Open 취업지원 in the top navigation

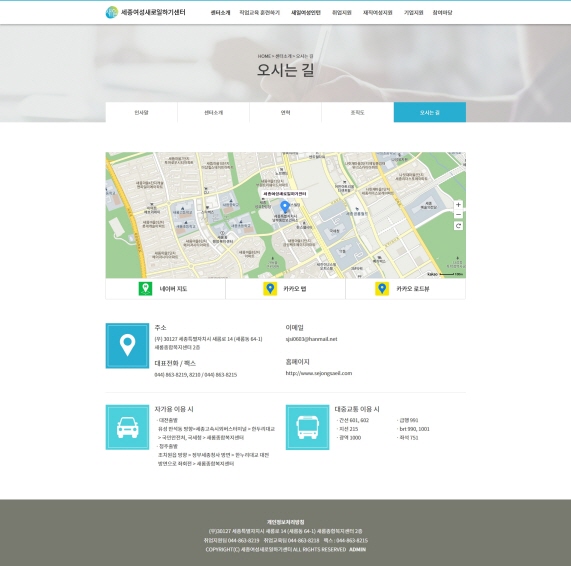(x=342, y=13)
